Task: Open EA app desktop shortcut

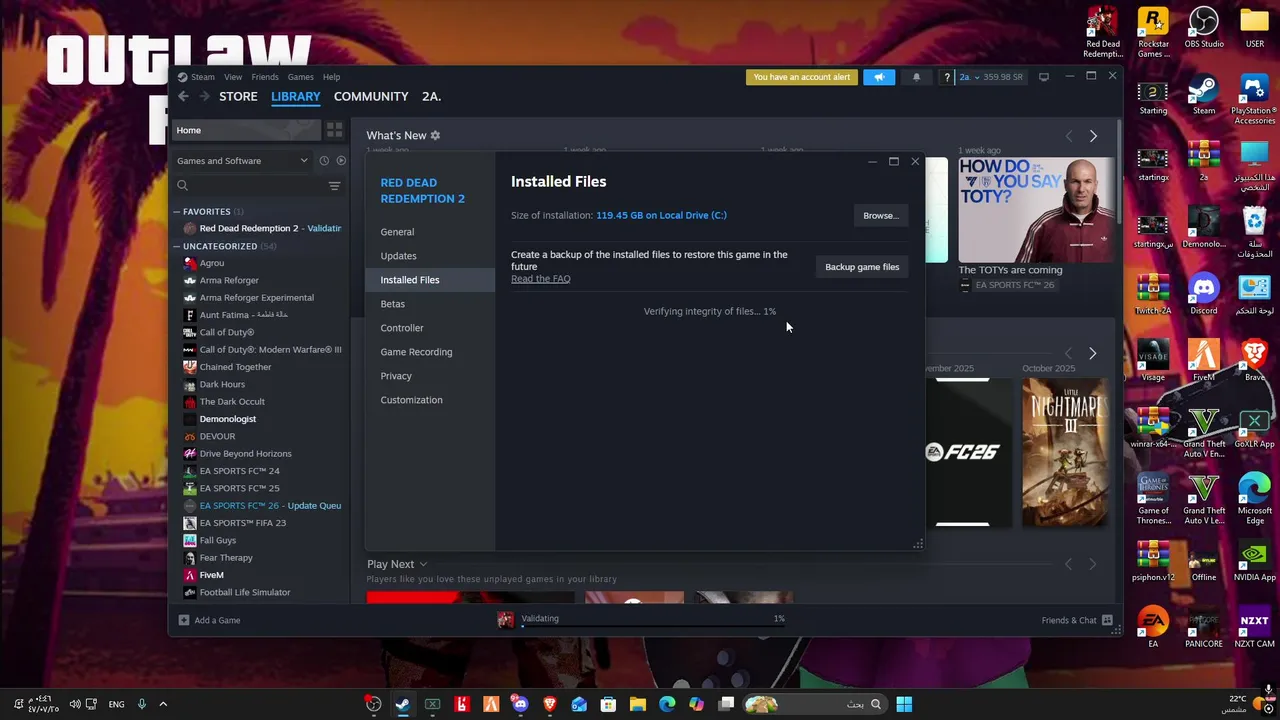Action: point(1153,628)
